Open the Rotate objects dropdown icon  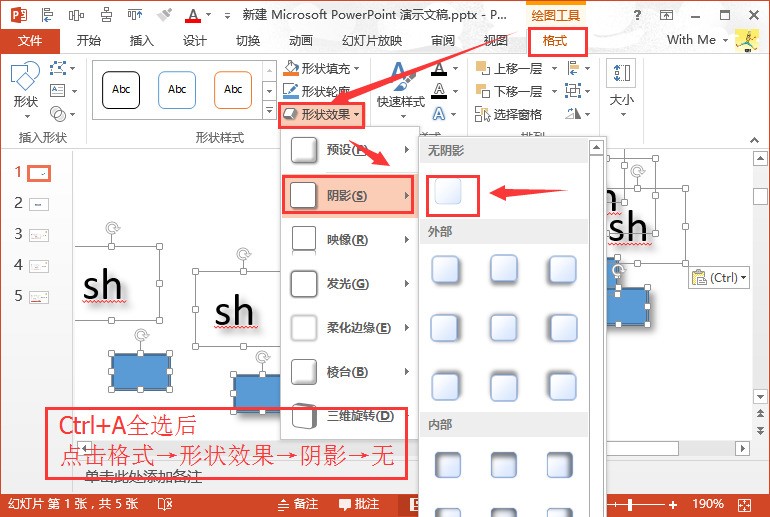click(x=578, y=114)
